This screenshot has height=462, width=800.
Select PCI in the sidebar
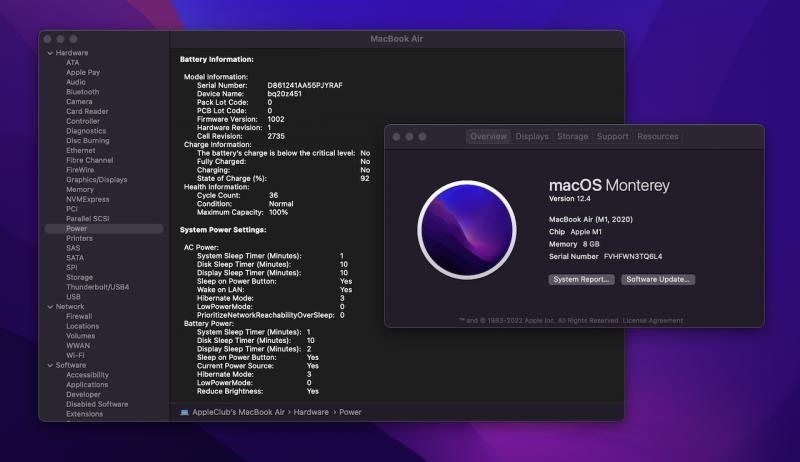pos(71,209)
